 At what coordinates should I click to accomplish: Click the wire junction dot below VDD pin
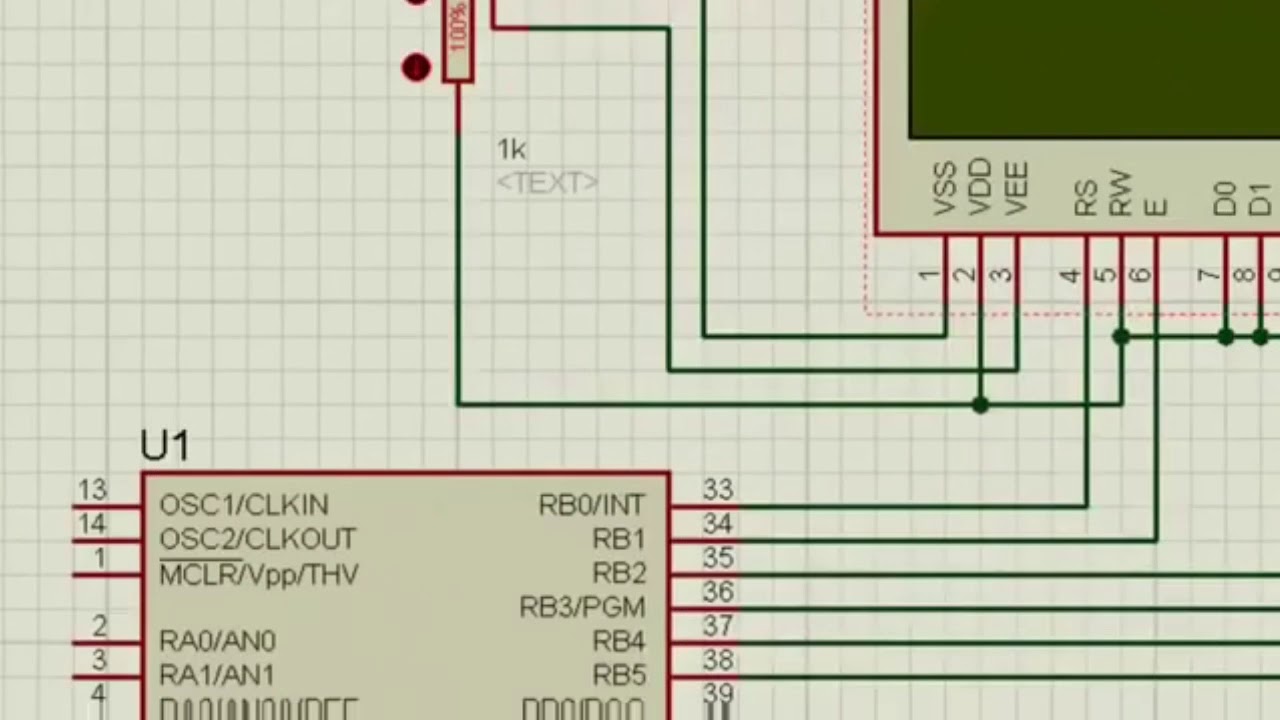[980, 404]
